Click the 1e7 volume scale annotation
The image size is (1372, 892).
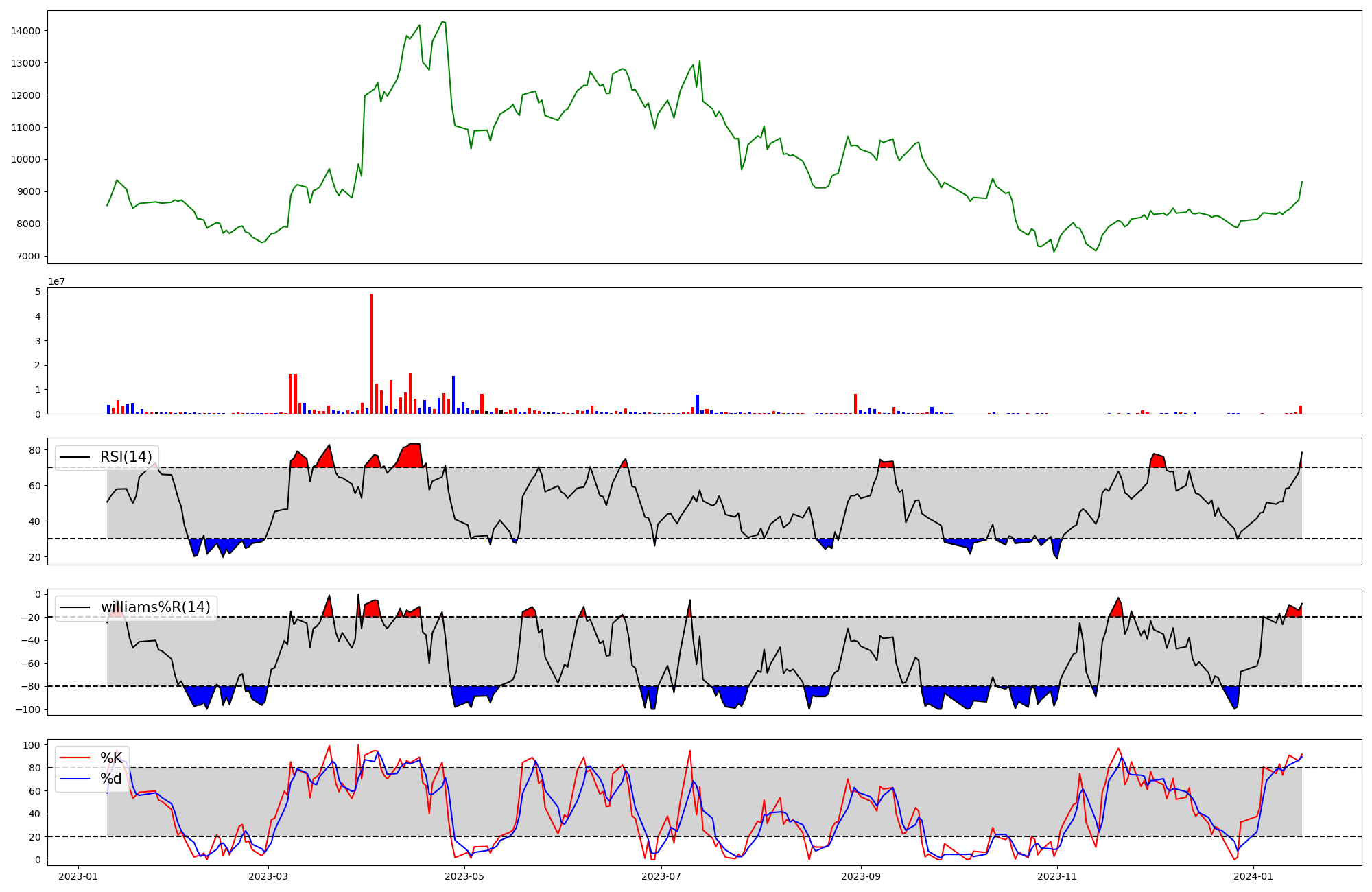[56, 281]
